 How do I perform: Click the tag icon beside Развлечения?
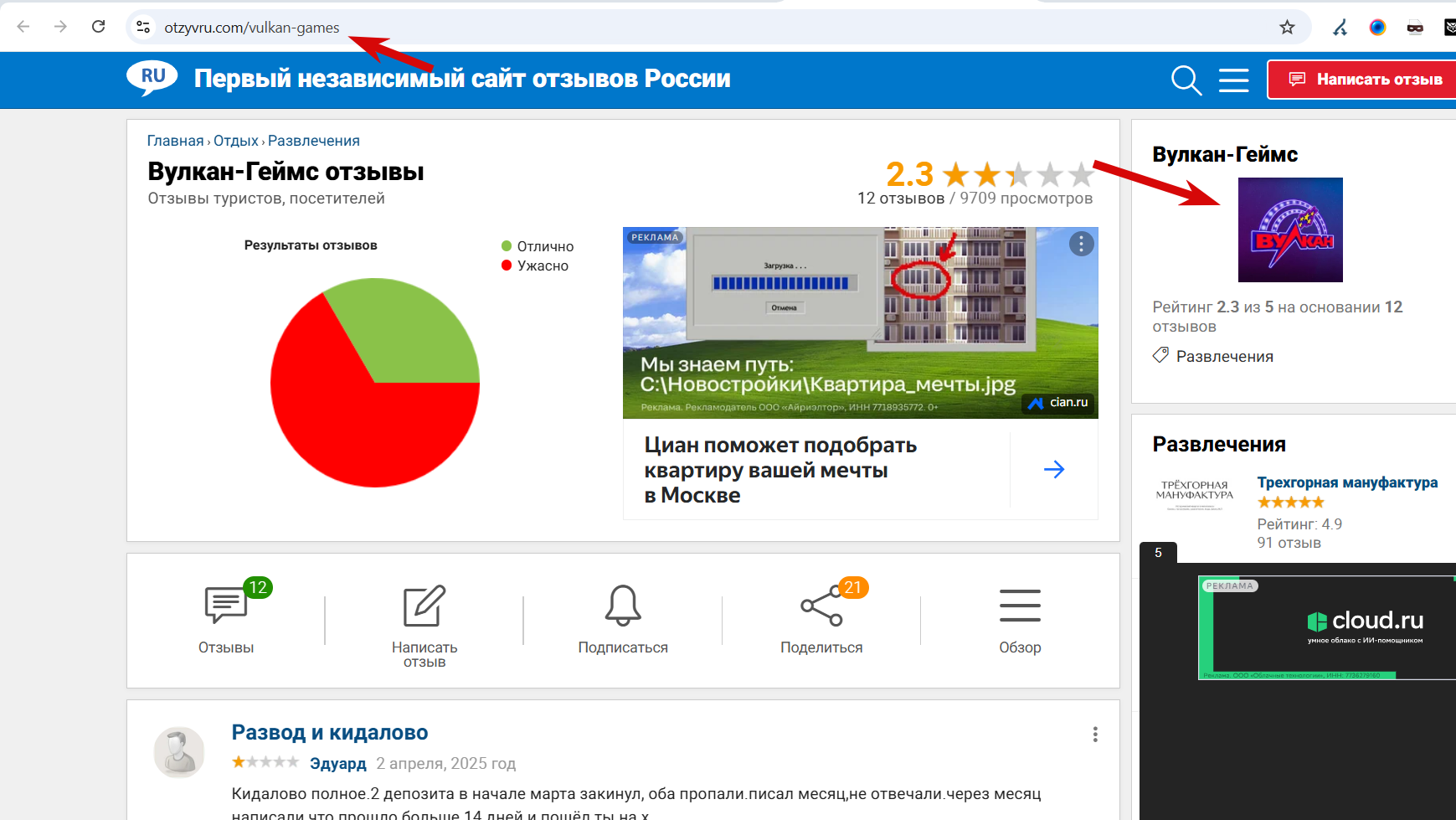click(1160, 355)
